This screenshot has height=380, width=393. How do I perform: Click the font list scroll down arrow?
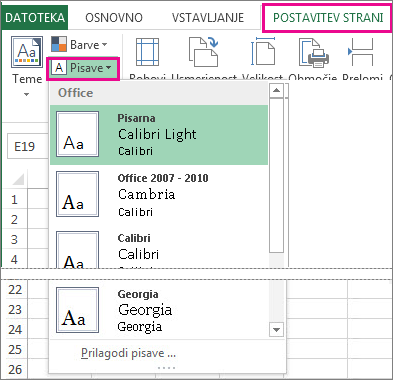pos(276,330)
